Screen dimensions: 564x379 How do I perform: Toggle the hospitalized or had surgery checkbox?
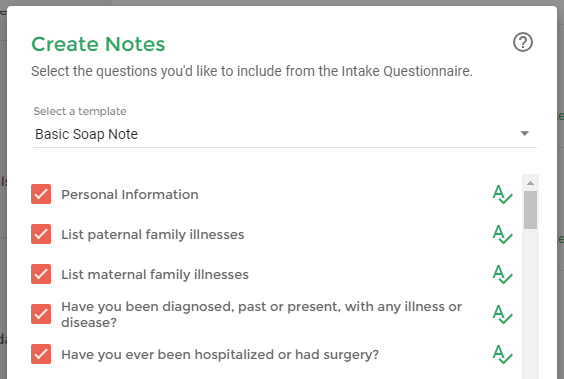(x=41, y=354)
